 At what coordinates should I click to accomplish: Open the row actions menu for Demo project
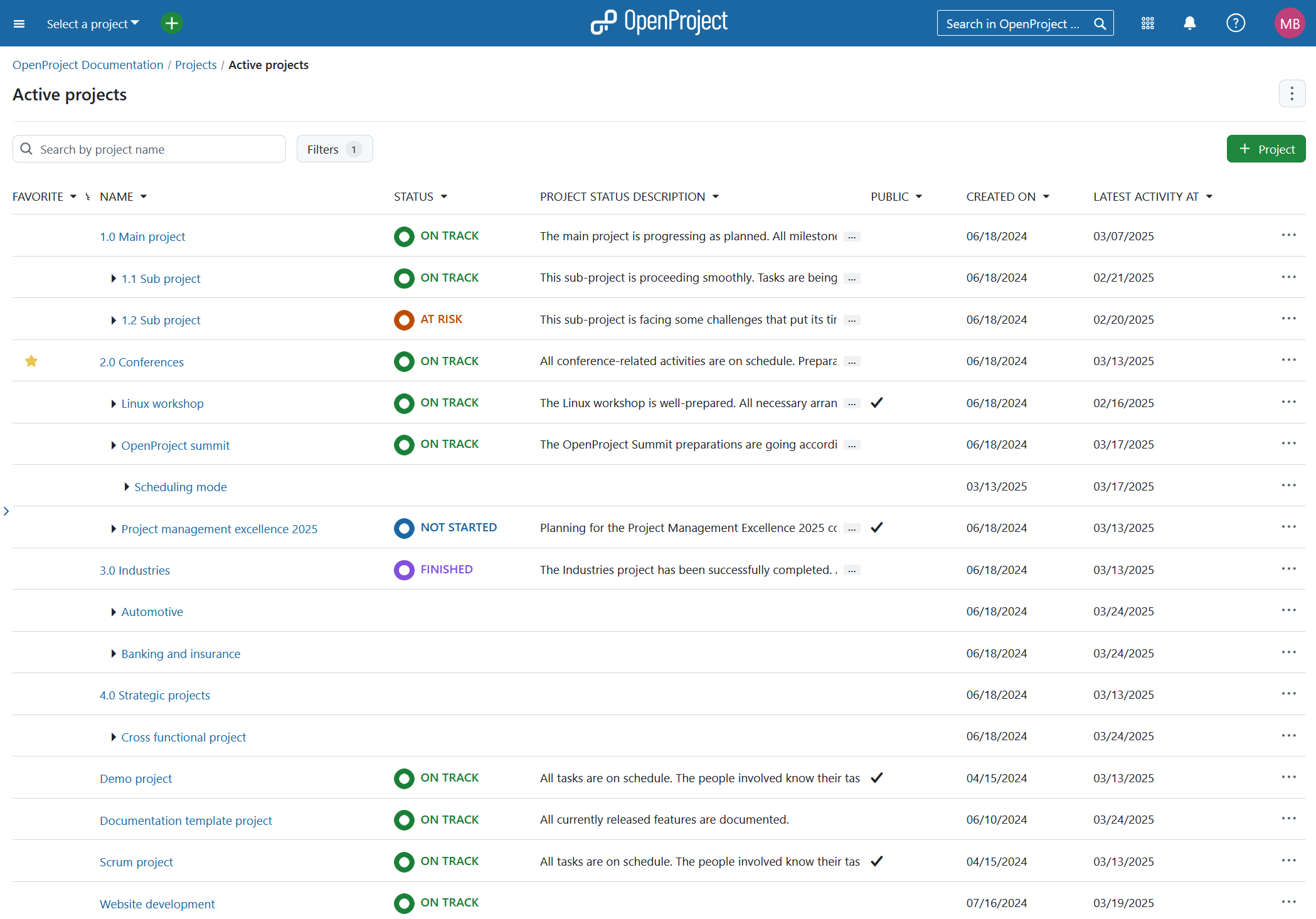pyautogui.click(x=1288, y=778)
